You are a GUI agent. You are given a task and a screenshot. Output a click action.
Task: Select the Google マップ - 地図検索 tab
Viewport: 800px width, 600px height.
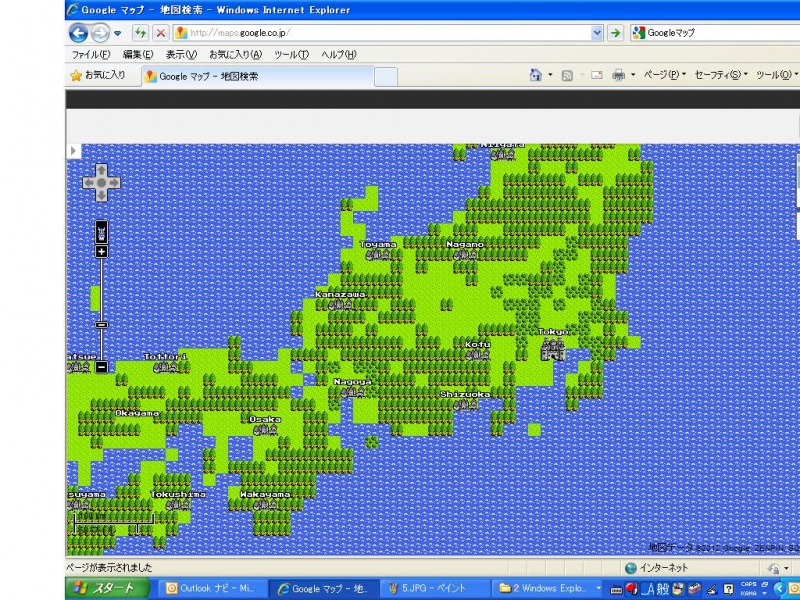(258, 77)
